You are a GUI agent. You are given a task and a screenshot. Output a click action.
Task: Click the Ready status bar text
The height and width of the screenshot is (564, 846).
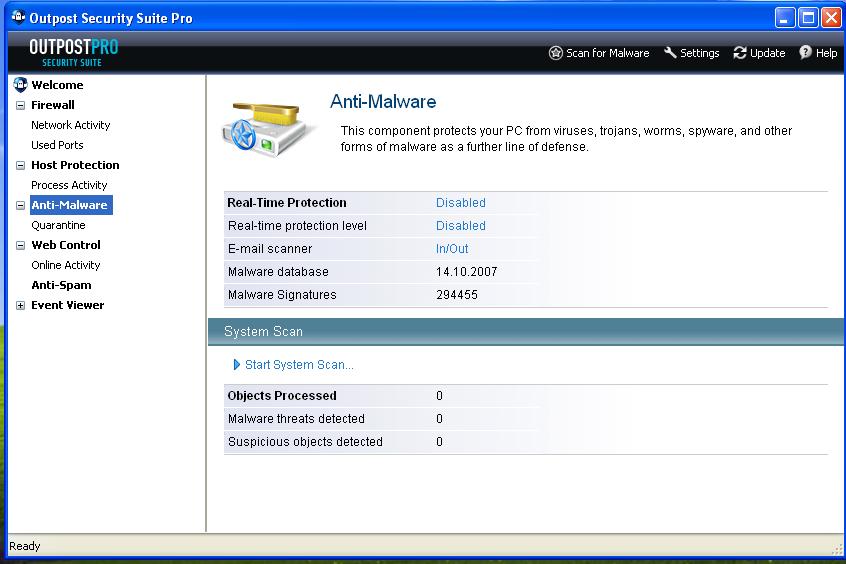(x=25, y=546)
